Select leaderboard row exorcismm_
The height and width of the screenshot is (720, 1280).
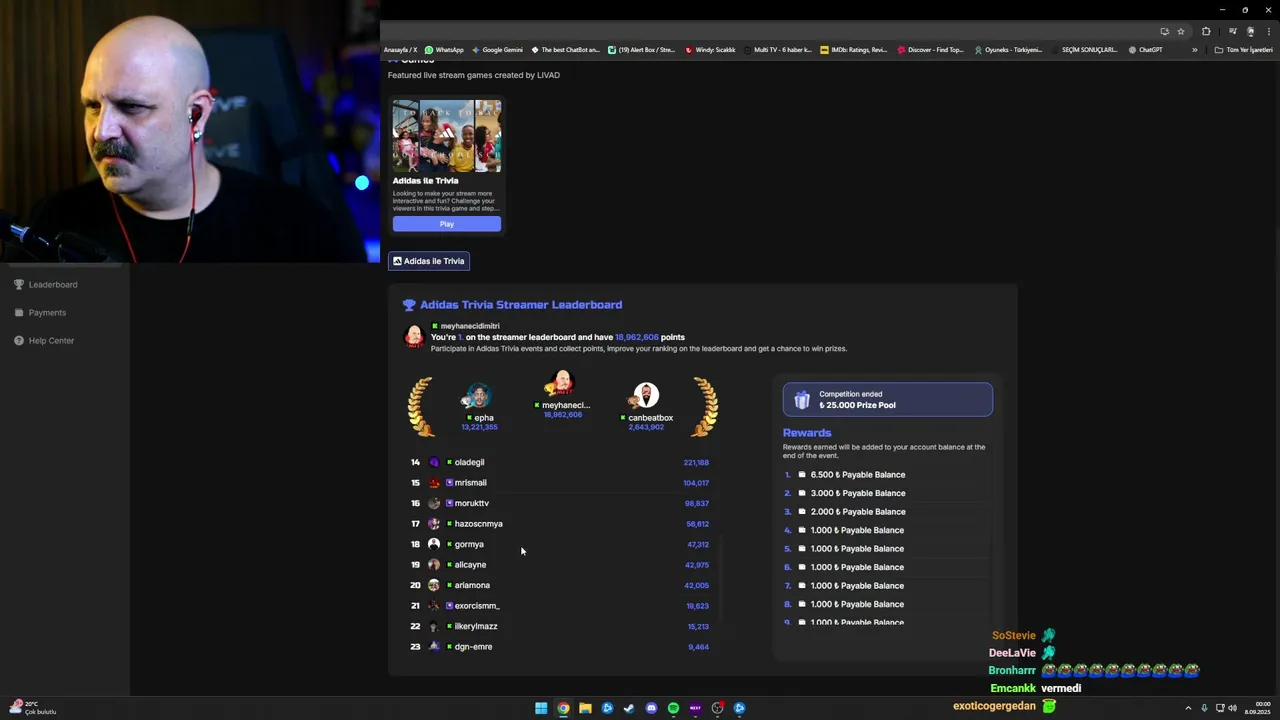(560, 606)
